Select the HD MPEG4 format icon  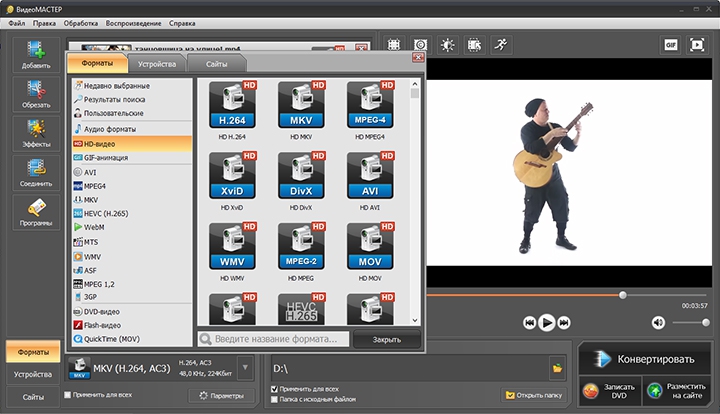[370, 105]
